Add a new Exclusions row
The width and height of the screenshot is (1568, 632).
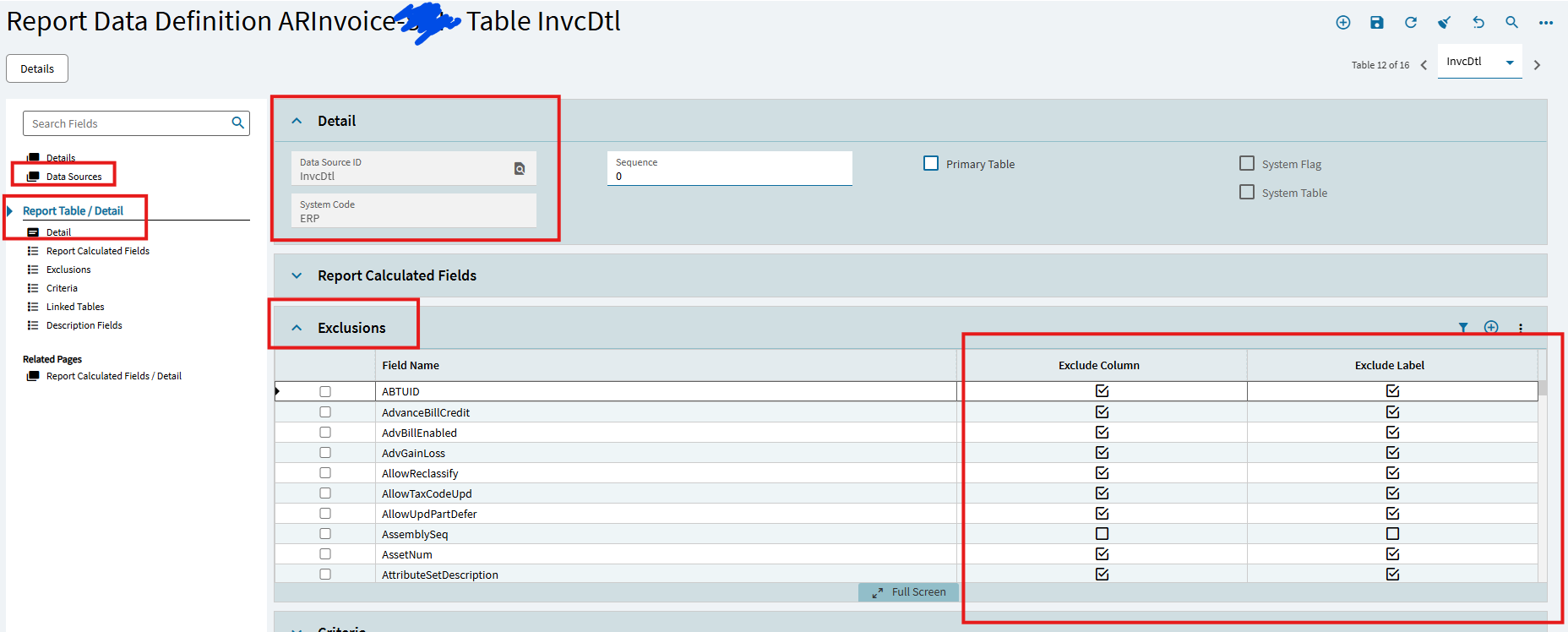click(1491, 327)
